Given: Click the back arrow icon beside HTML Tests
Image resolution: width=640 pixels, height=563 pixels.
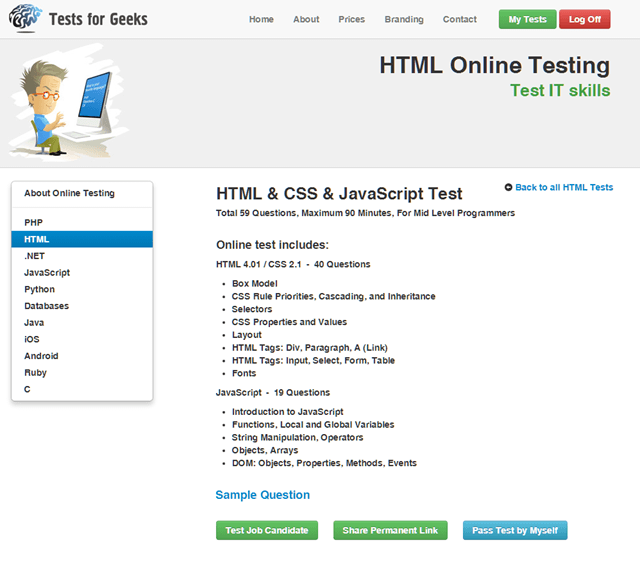Looking at the screenshot, I should pos(508,187).
